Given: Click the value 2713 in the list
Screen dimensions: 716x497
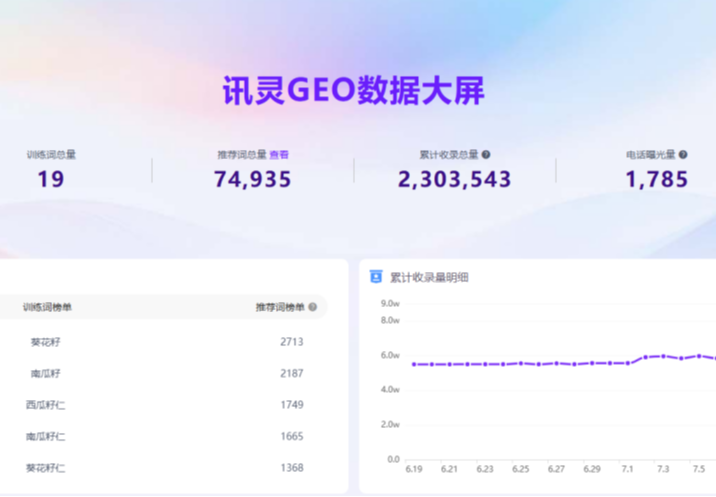Looking at the screenshot, I should 292,342.
